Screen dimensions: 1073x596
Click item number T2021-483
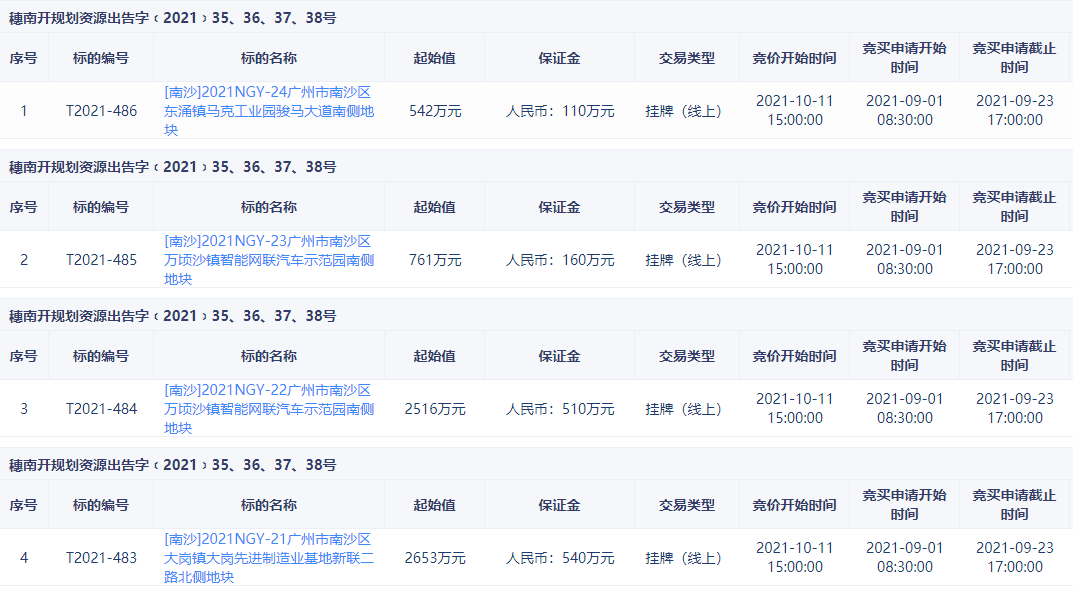pos(101,558)
